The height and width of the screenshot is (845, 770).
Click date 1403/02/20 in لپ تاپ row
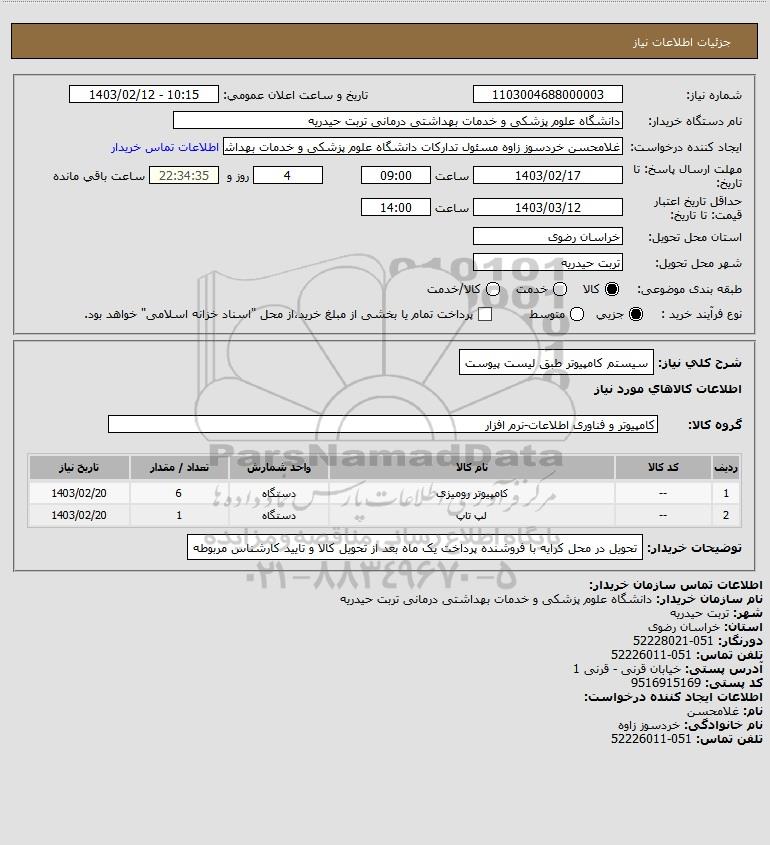point(79,516)
